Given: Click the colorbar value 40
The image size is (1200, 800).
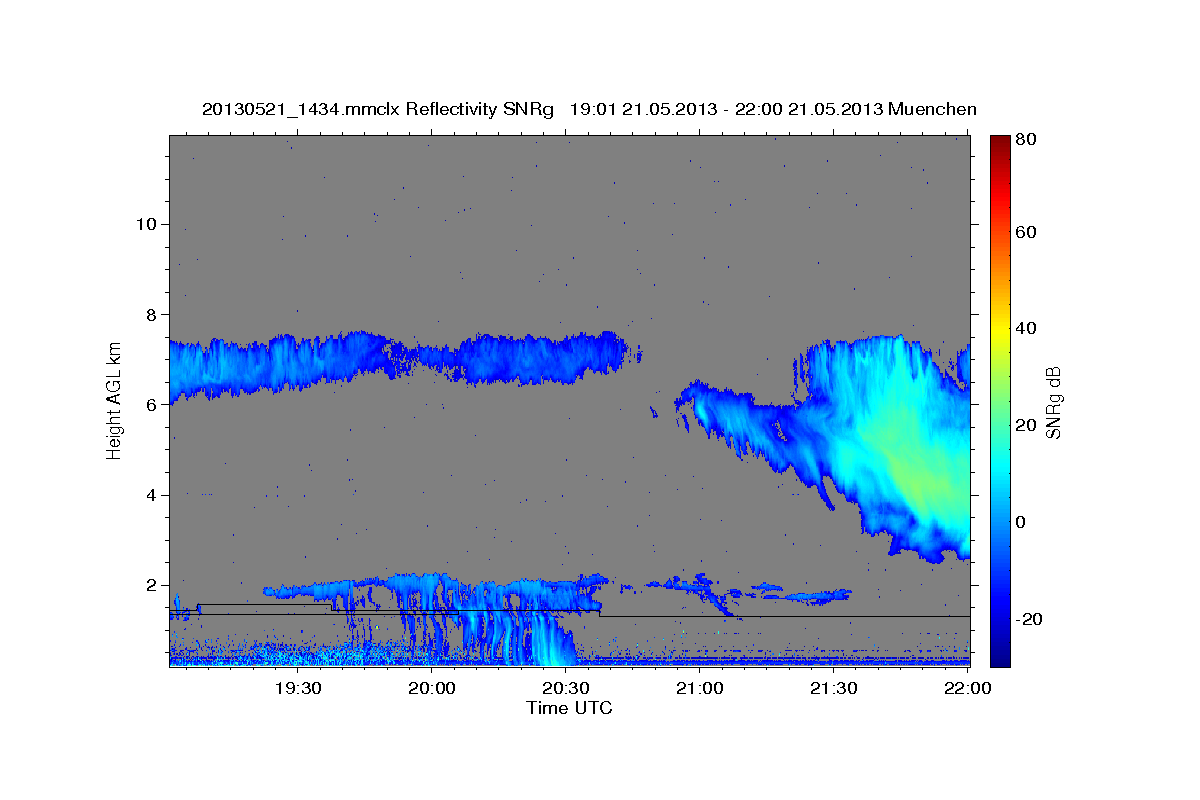Looking at the screenshot, I should coord(1027,328).
